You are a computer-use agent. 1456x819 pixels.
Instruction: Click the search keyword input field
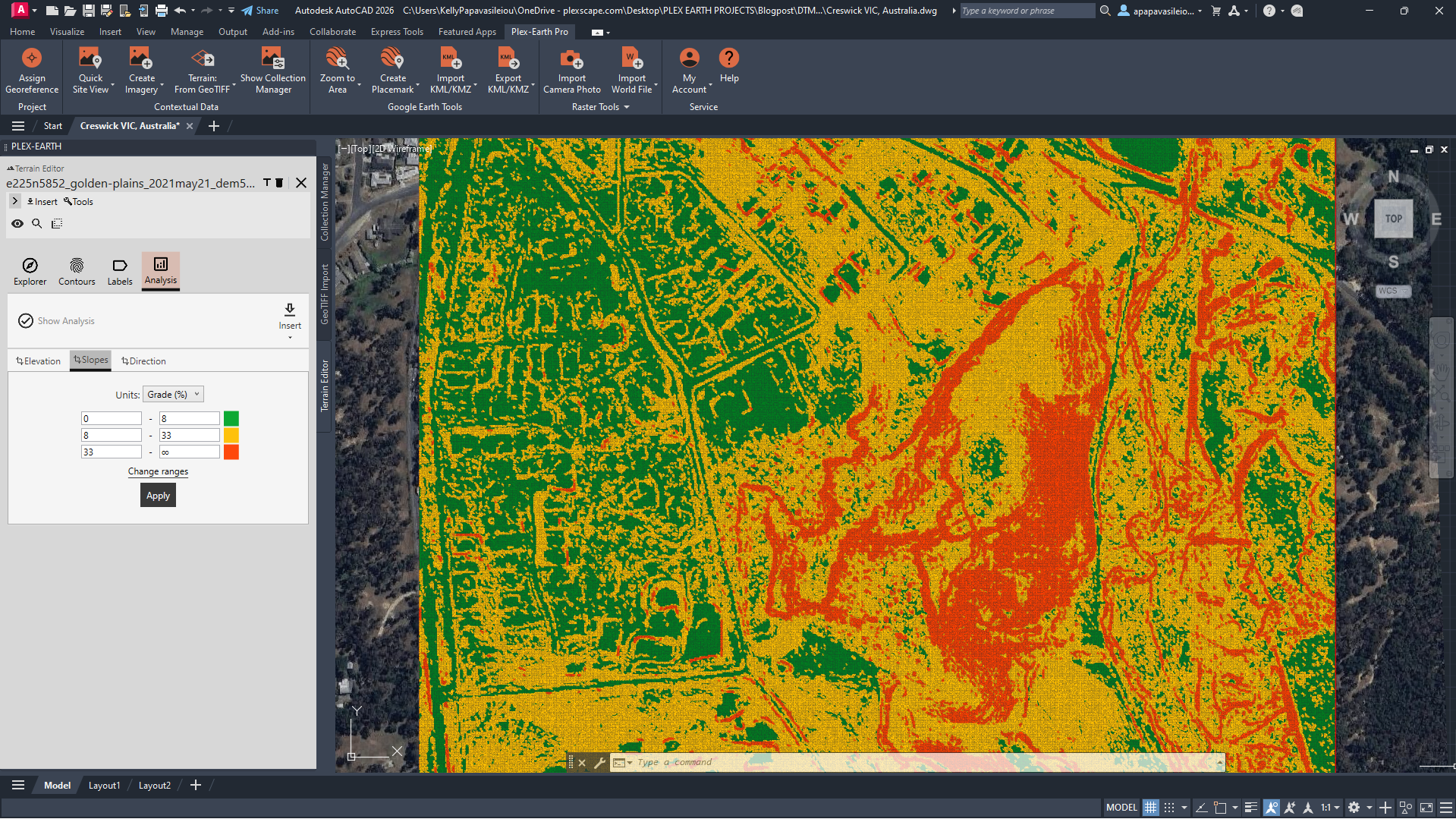[1027, 11]
